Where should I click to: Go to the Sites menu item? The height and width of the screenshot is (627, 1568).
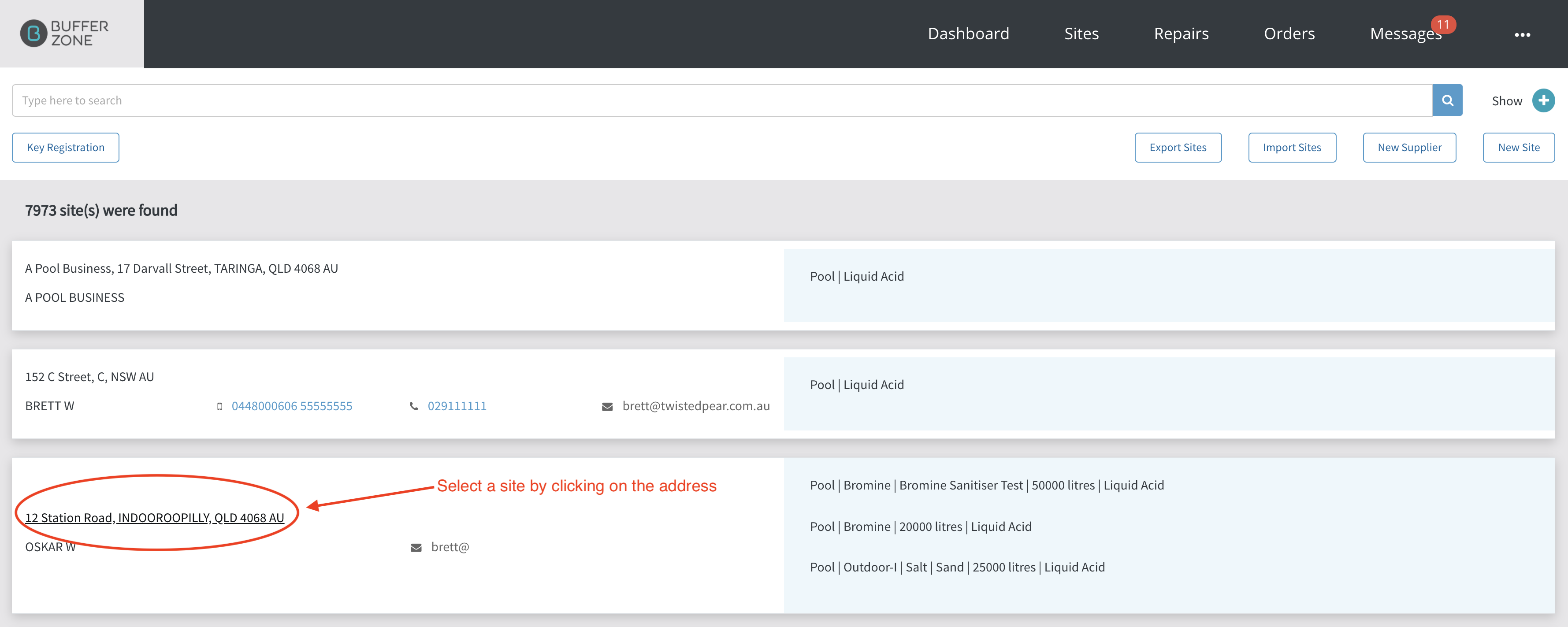pyautogui.click(x=1081, y=33)
